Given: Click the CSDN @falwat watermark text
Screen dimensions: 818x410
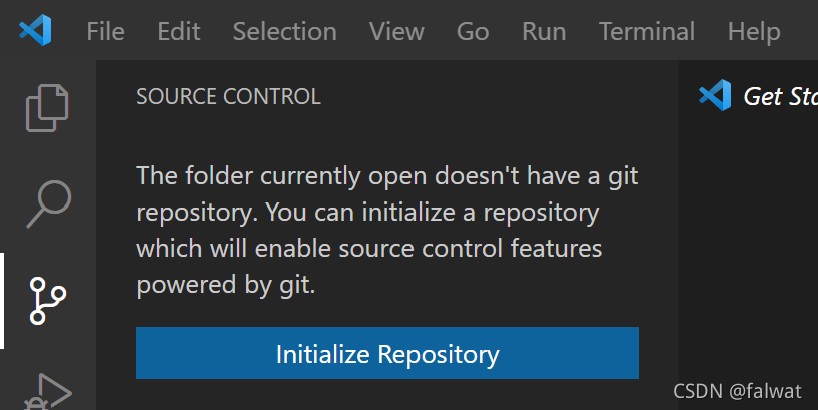Looking at the screenshot, I should 737,391.
